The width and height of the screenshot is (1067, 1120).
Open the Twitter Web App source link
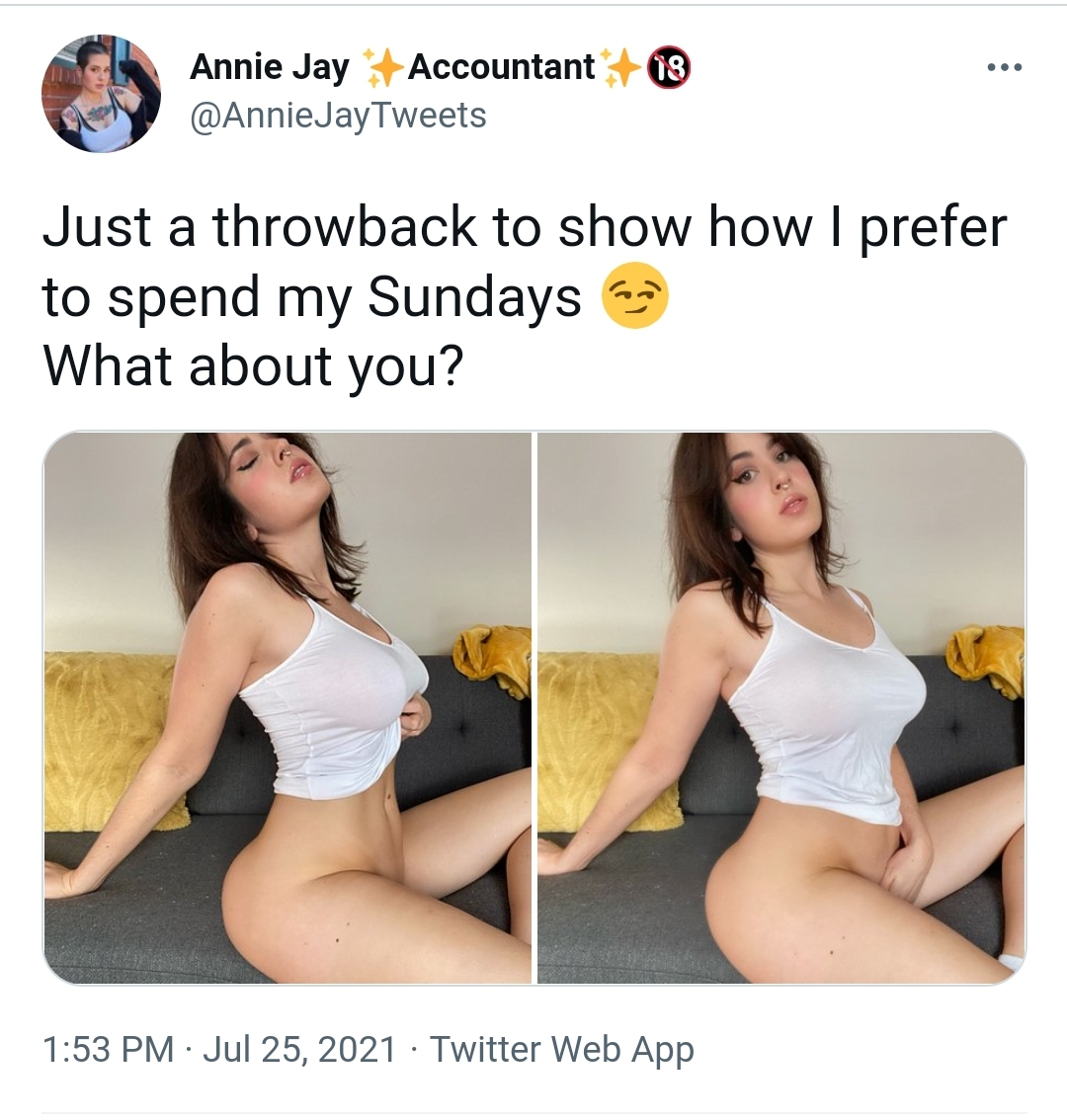pos(562,1050)
